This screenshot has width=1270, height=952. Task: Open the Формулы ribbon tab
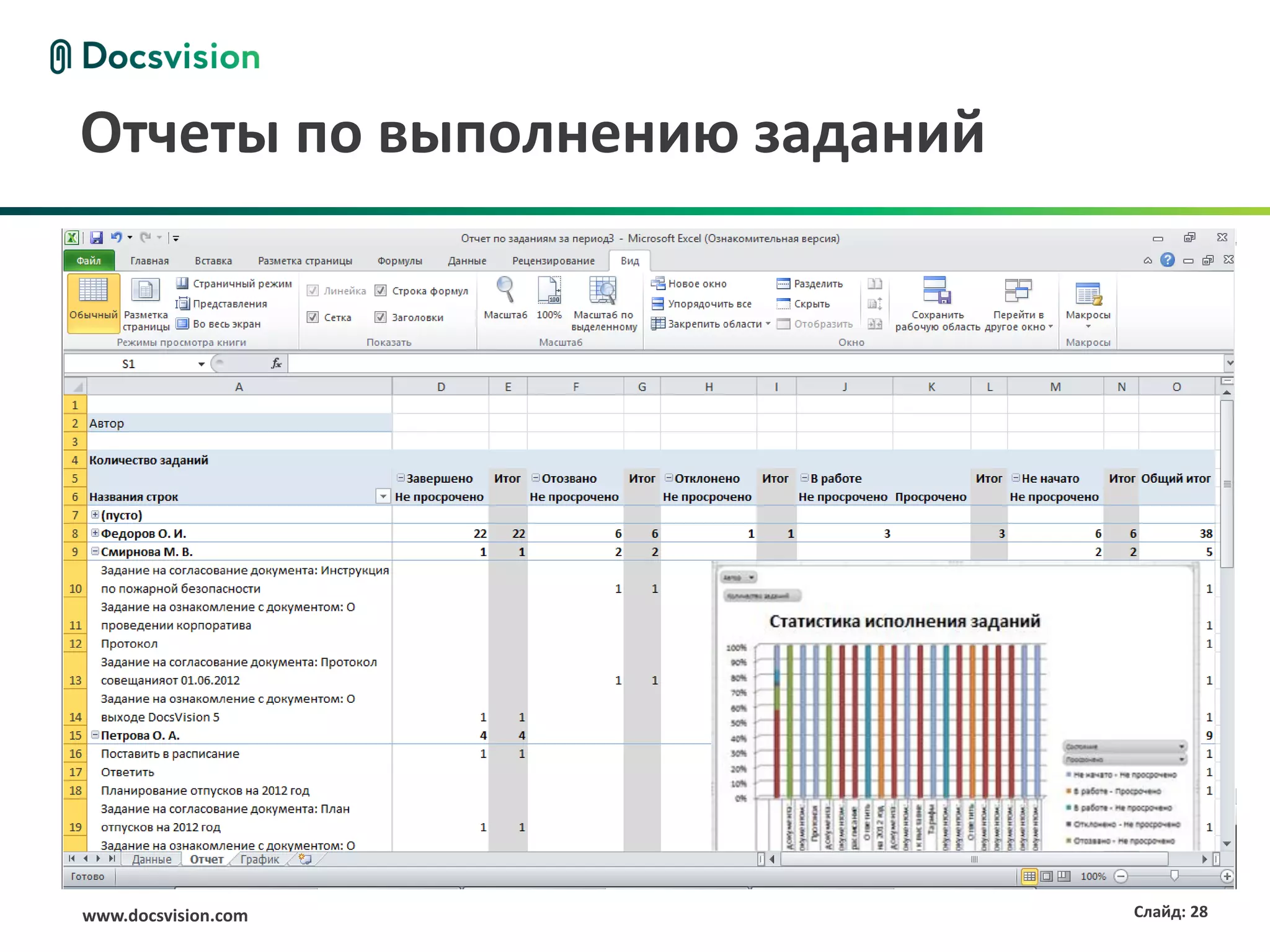point(400,261)
